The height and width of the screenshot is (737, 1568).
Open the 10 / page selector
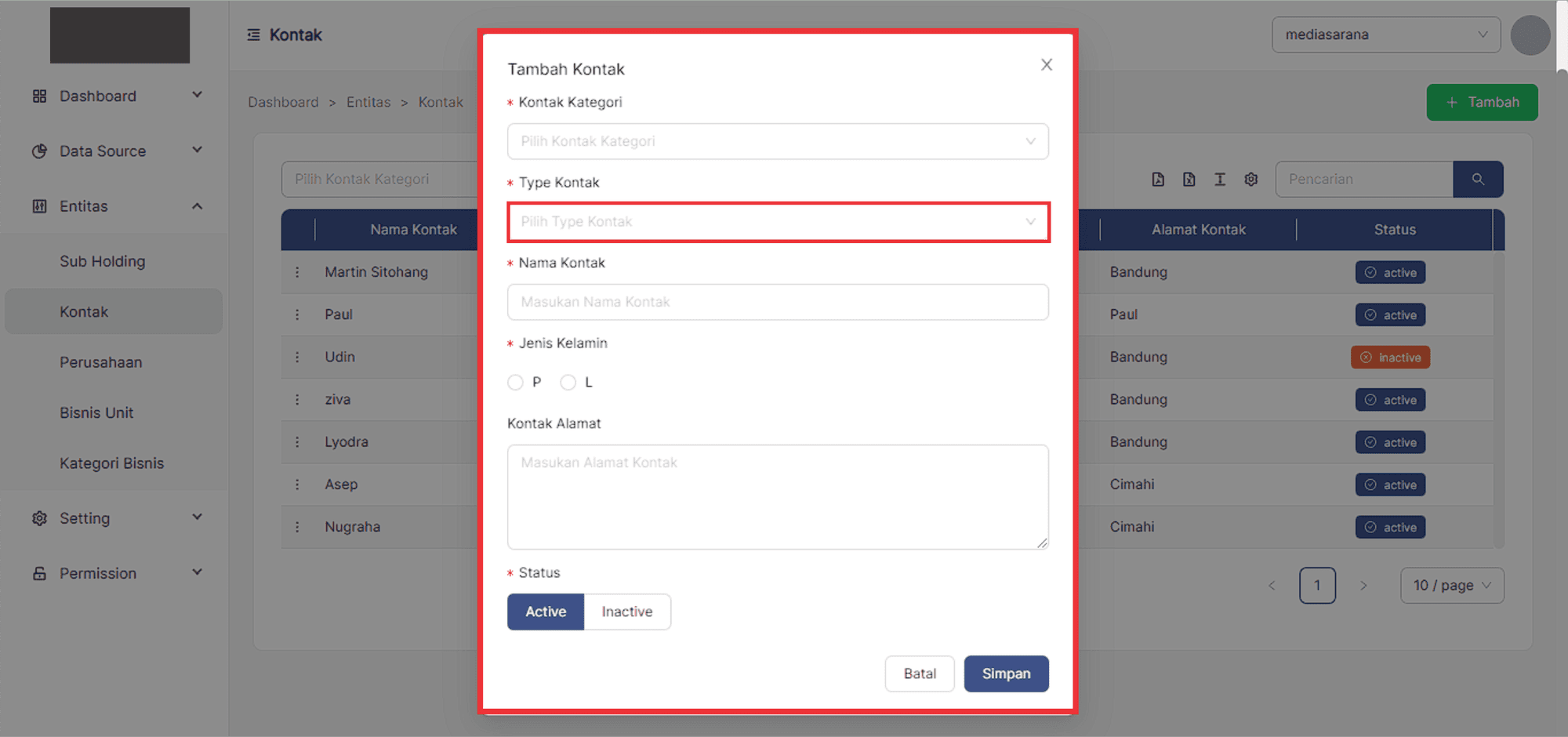[1451, 585]
